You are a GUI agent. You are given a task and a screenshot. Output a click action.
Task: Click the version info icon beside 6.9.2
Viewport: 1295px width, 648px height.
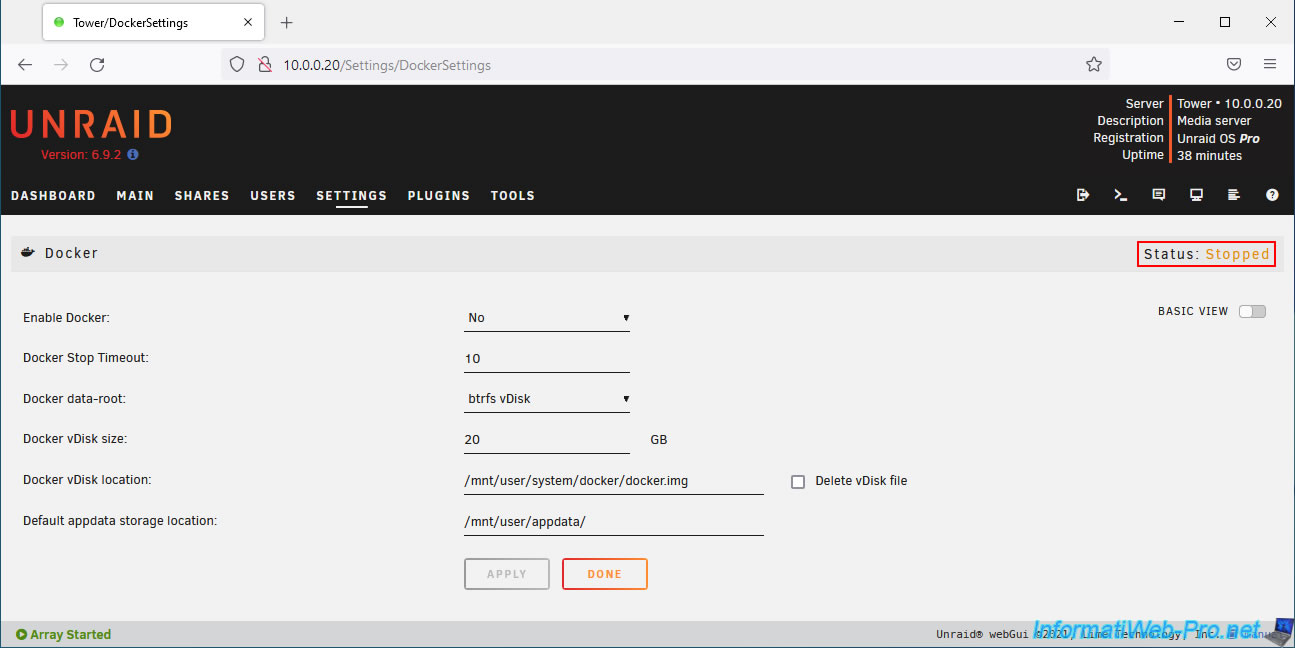click(133, 155)
